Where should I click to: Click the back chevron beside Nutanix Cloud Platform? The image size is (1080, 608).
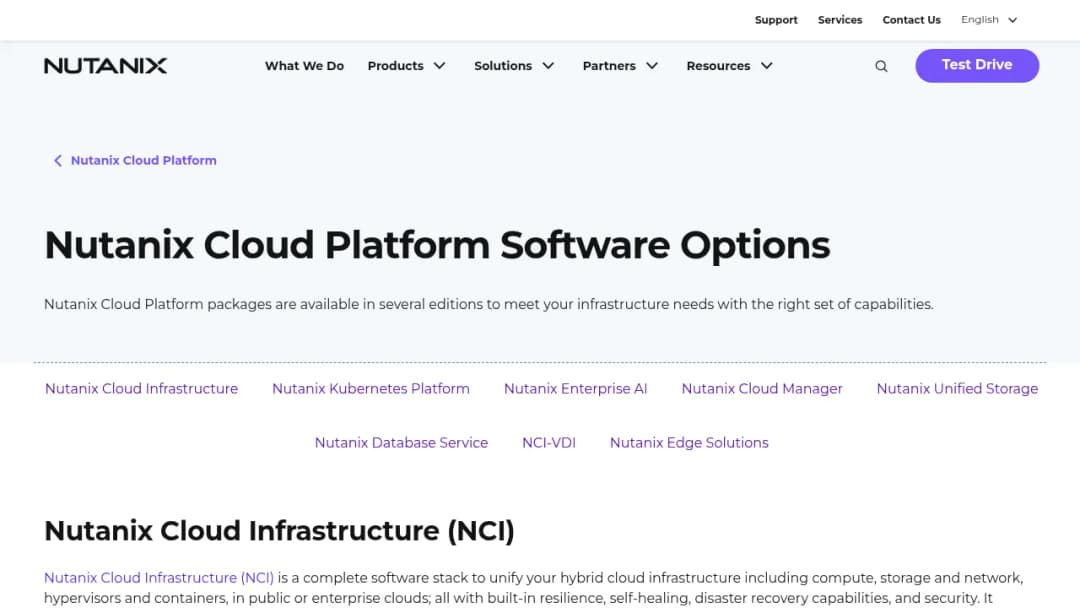point(58,160)
